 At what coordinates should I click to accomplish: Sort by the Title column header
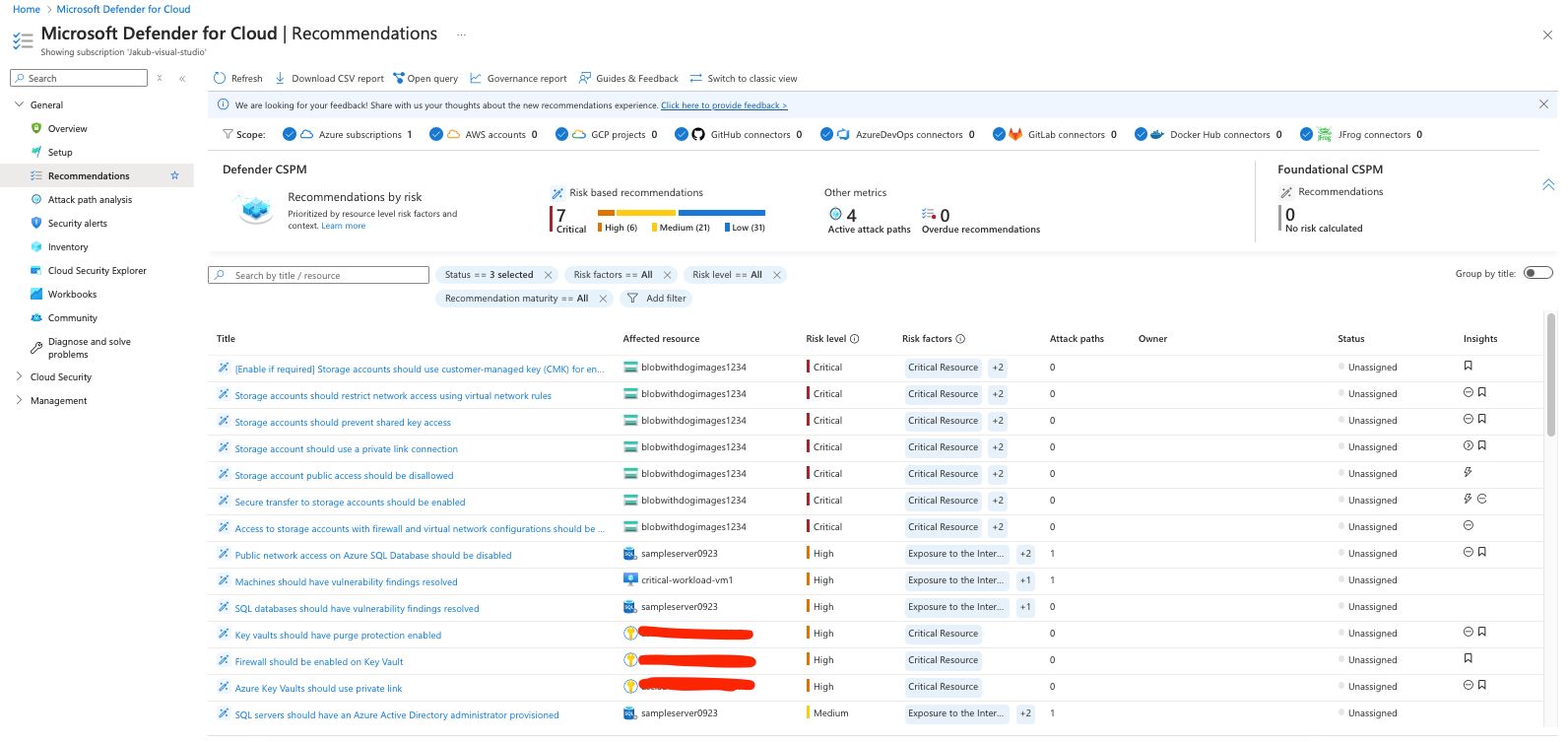coord(226,339)
